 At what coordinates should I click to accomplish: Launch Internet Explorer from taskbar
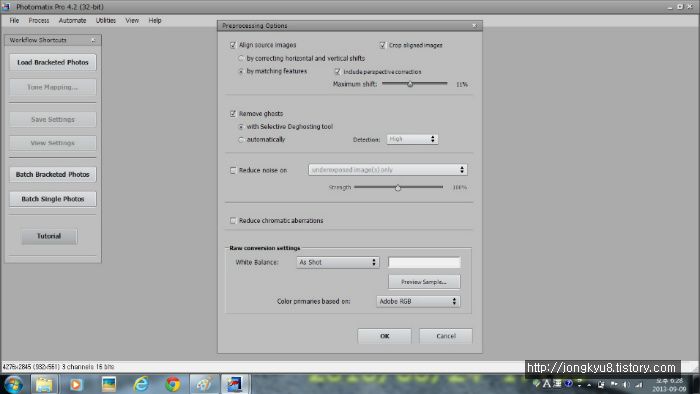point(141,384)
